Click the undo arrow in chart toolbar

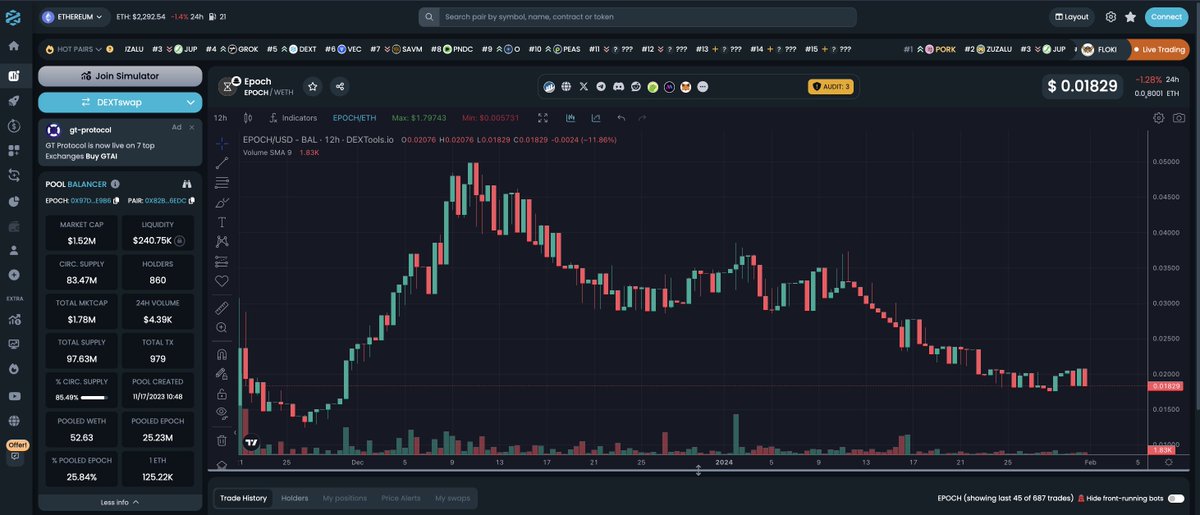621,118
